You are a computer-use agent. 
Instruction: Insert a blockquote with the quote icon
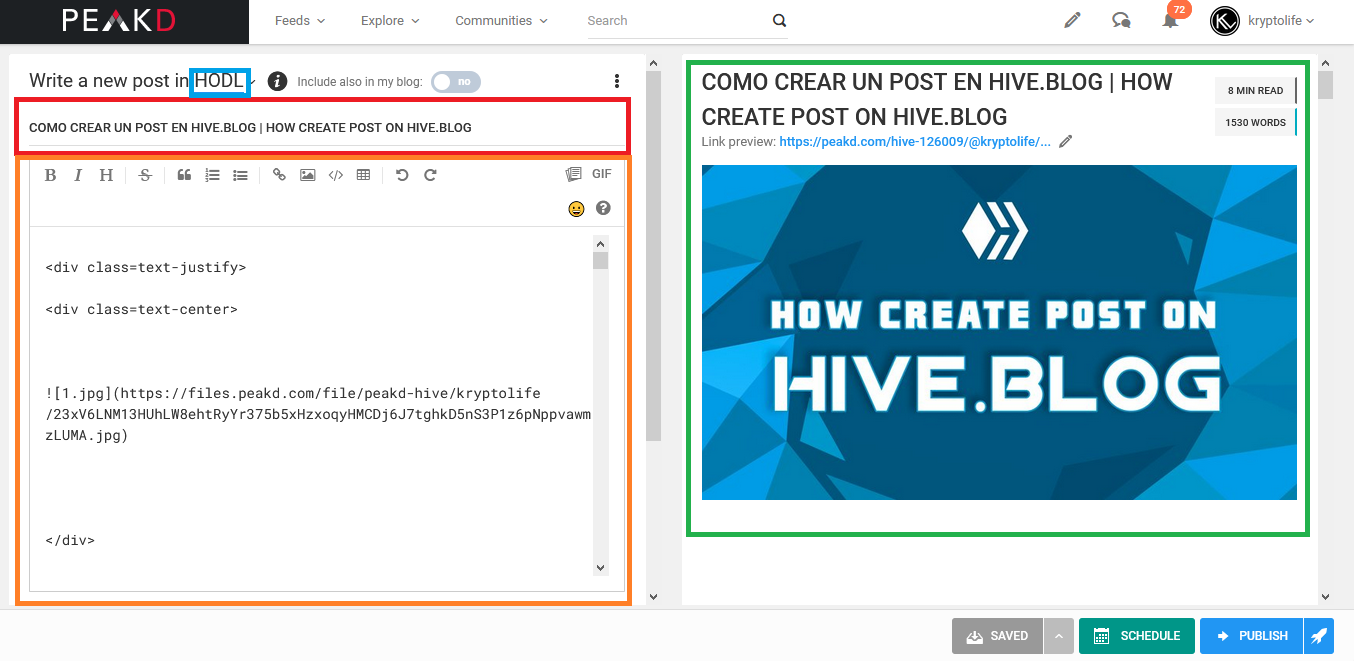click(184, 175)
